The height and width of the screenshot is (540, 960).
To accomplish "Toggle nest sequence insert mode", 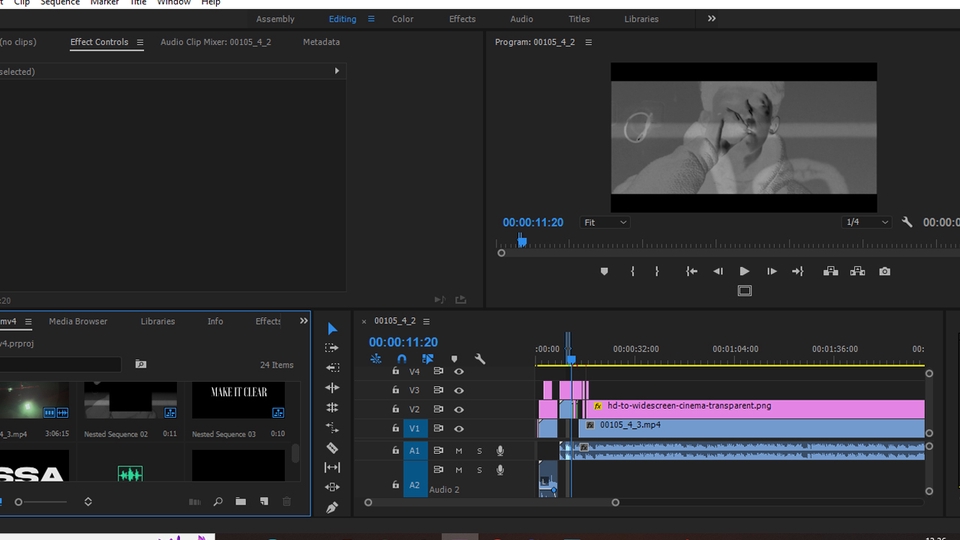I will (376, 359).
